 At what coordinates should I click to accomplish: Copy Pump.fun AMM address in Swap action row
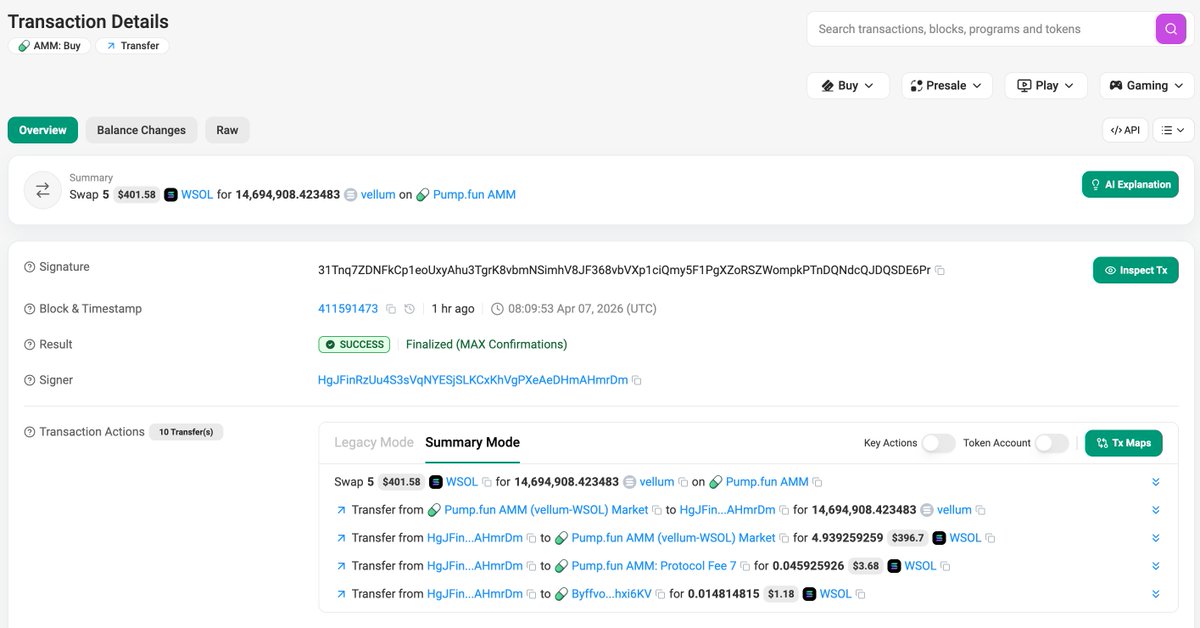click(x=817, y=482)
